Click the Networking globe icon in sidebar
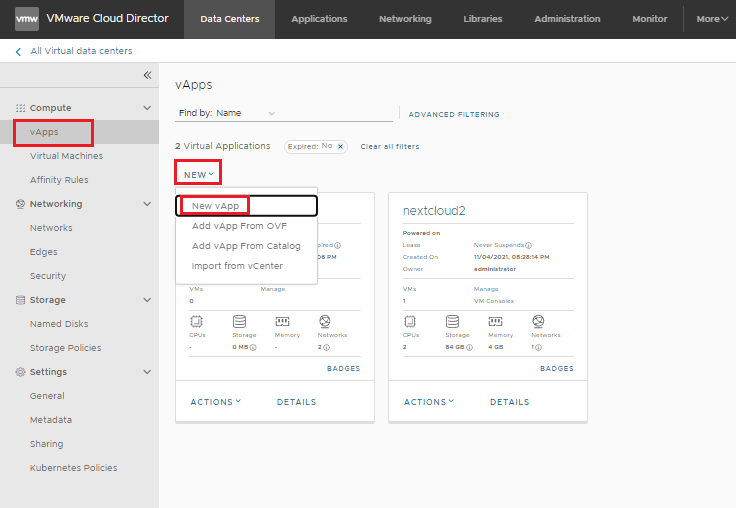This screenshot has width=736, height=508. coord(20,204)
